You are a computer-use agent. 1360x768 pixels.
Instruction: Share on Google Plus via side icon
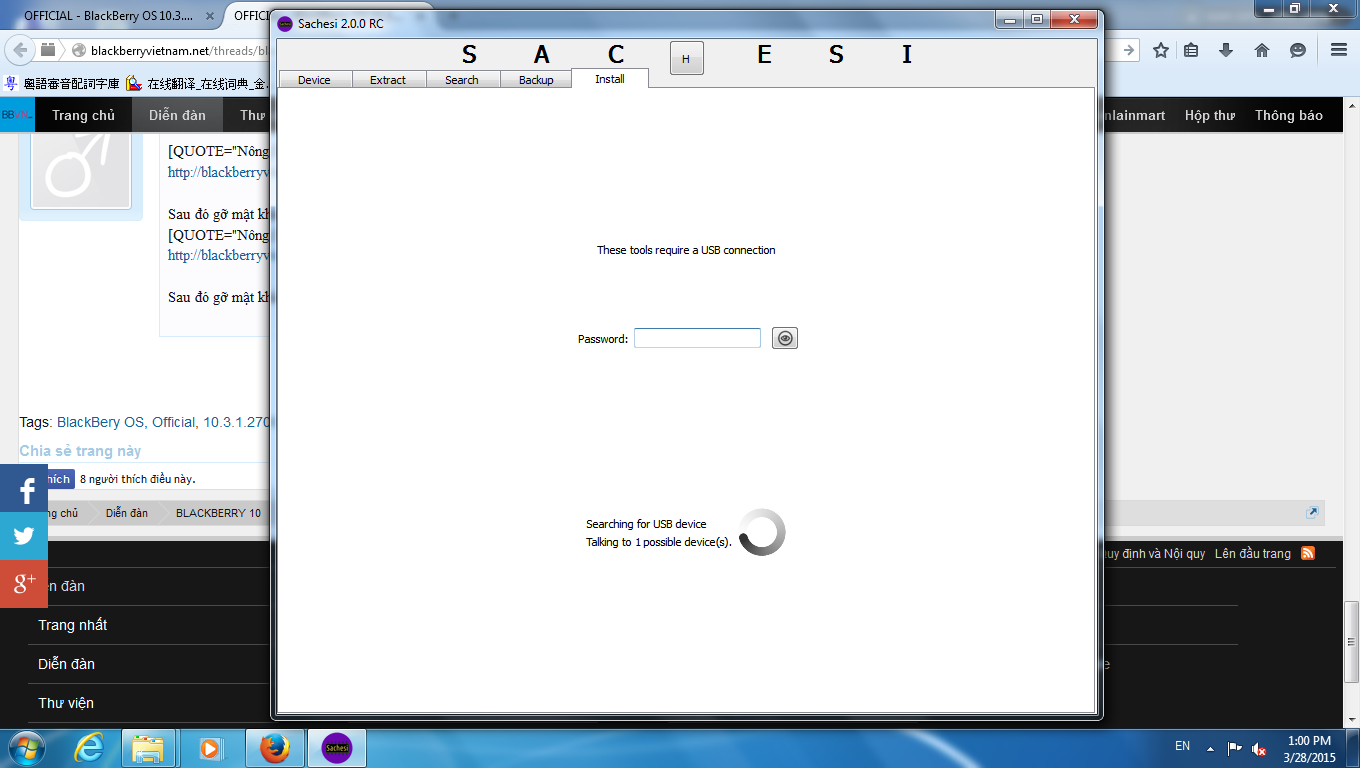click(24, 584)
